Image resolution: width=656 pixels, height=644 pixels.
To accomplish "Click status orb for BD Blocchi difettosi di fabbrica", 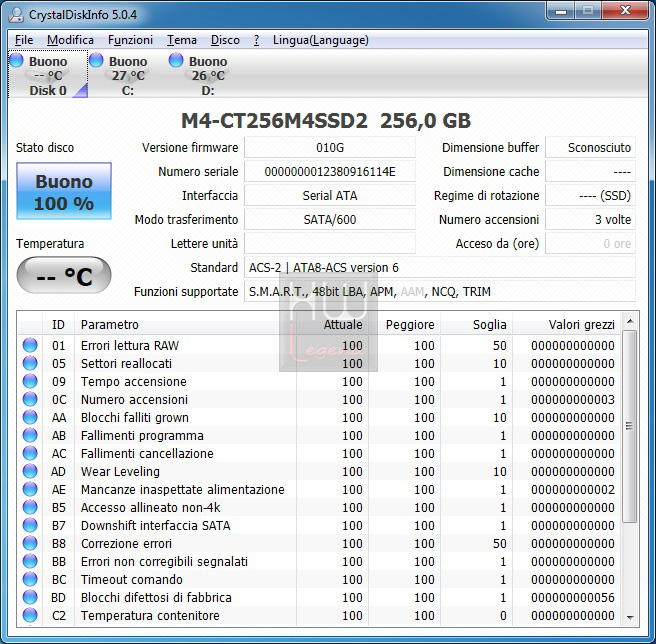I will tap(30, 597).
